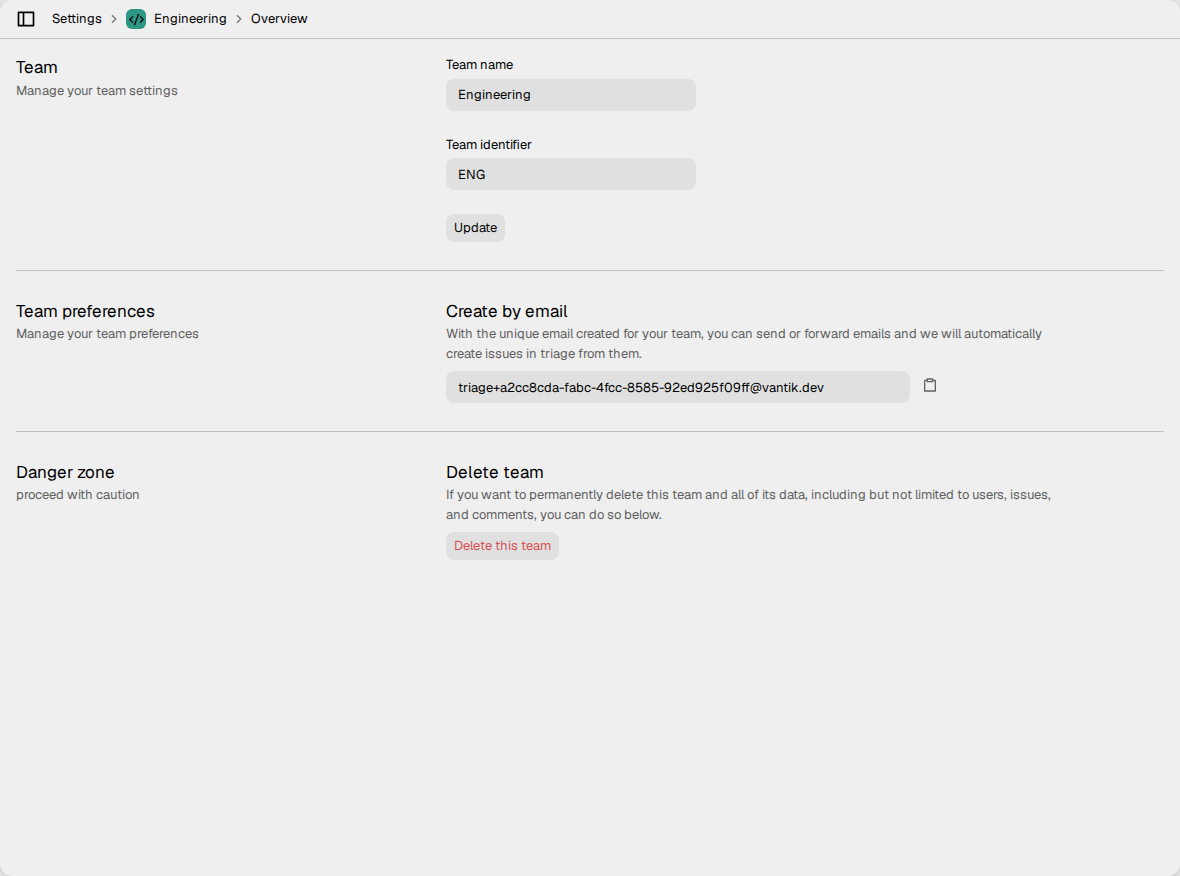Go to Engineering breadcrumb

click(190, 19)
